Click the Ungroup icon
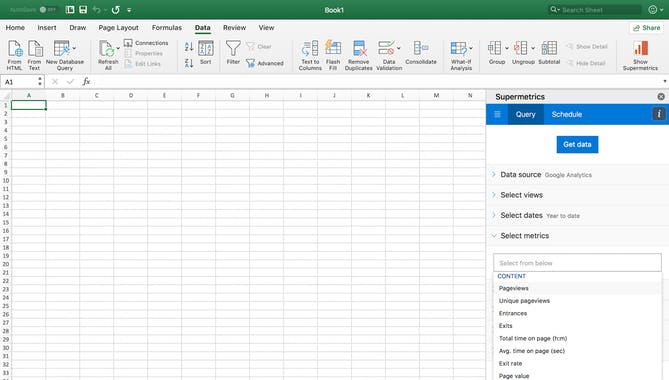The image size is (669, 380). [x=521, y=48]
